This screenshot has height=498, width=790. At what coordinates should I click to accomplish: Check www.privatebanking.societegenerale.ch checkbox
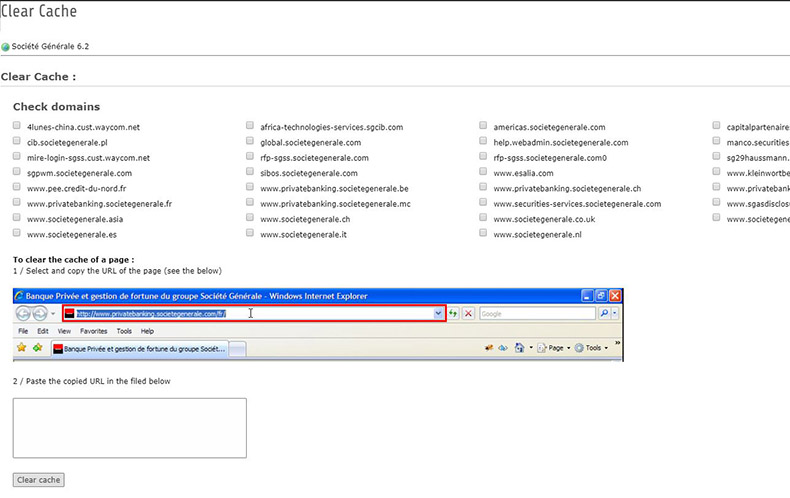(x=483, y=187)
